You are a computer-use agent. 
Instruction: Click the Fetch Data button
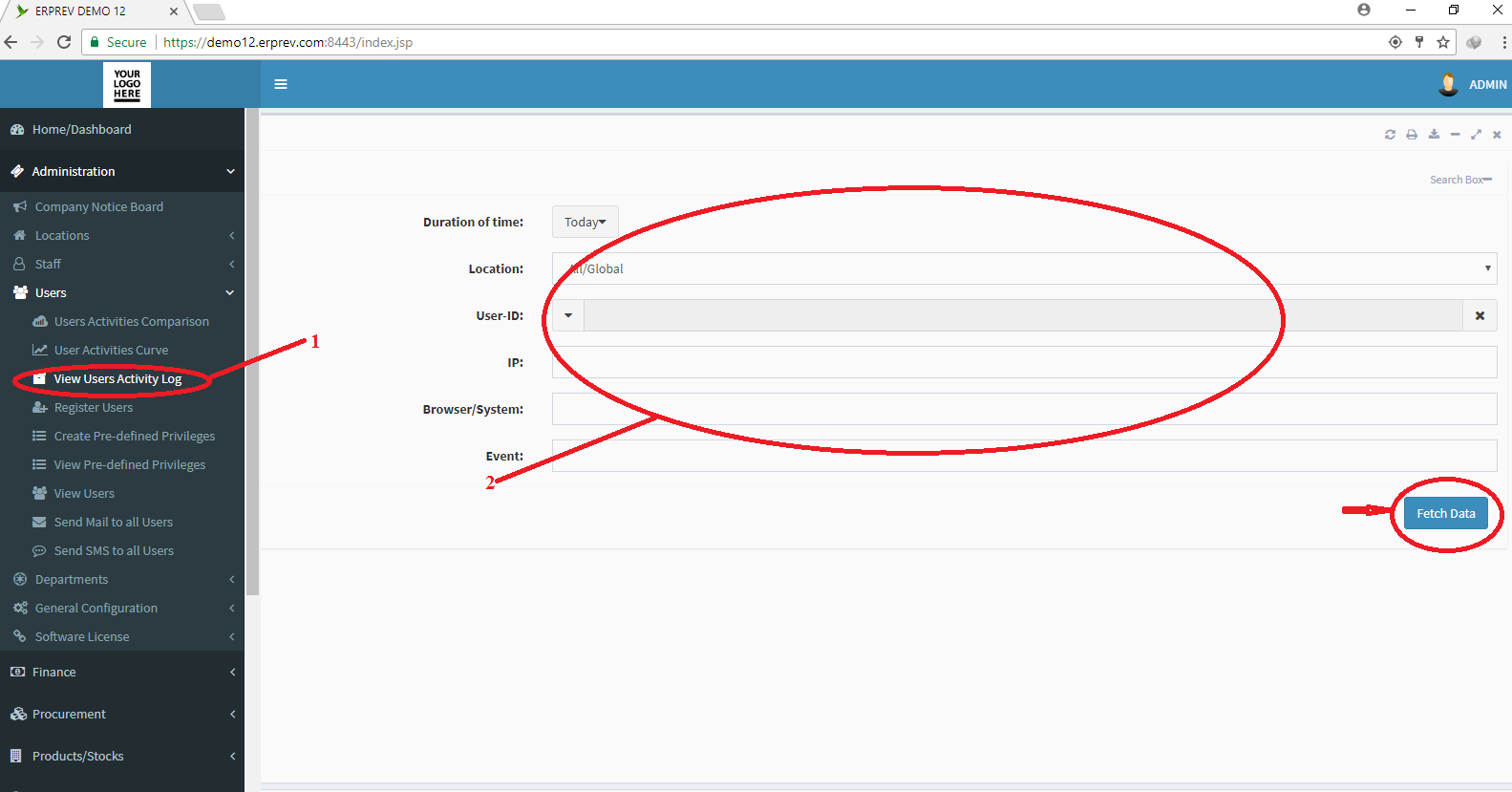1446,513
